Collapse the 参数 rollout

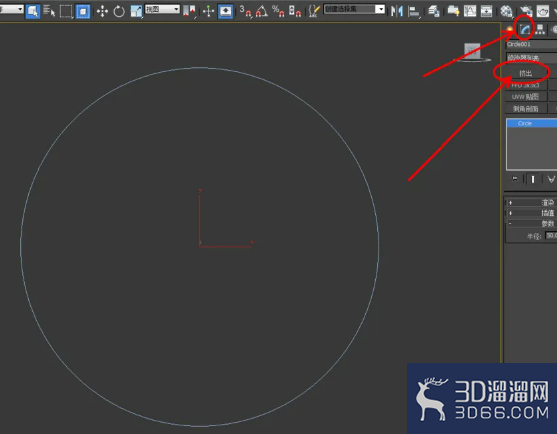(x=531, y=223)
